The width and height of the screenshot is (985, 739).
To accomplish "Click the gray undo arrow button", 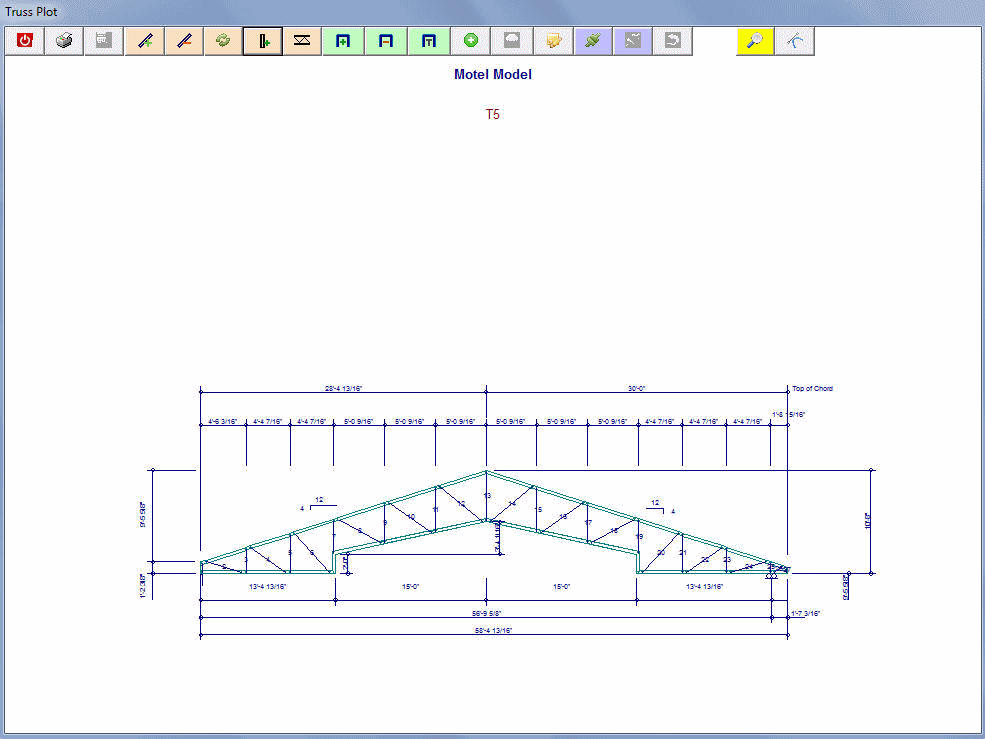I will coord(673,41).
